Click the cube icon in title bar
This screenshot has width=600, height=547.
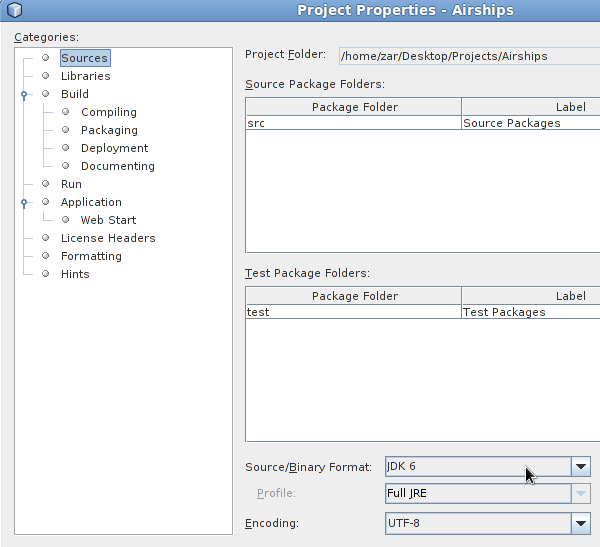tap(15, 10)
